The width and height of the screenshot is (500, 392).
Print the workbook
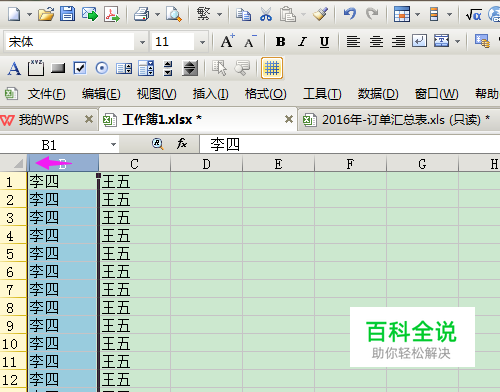(141, 14)
